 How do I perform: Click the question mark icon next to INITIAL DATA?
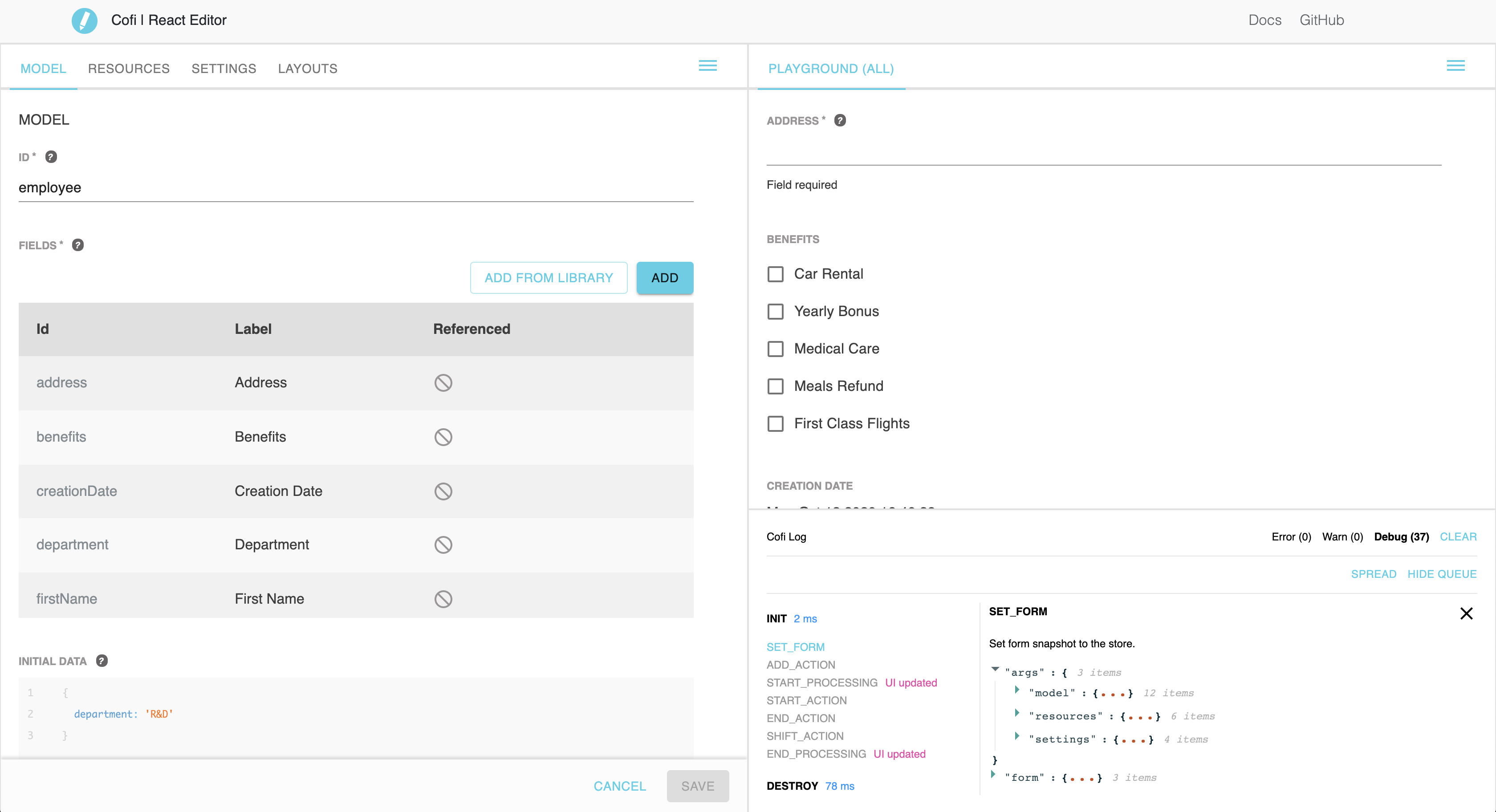[x=101, y=661]
